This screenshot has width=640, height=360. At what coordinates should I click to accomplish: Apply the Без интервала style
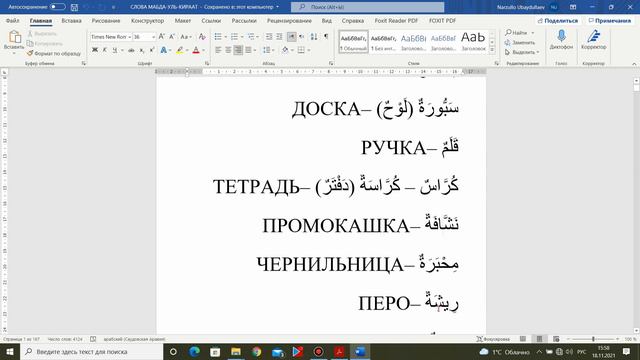[383, 42]
